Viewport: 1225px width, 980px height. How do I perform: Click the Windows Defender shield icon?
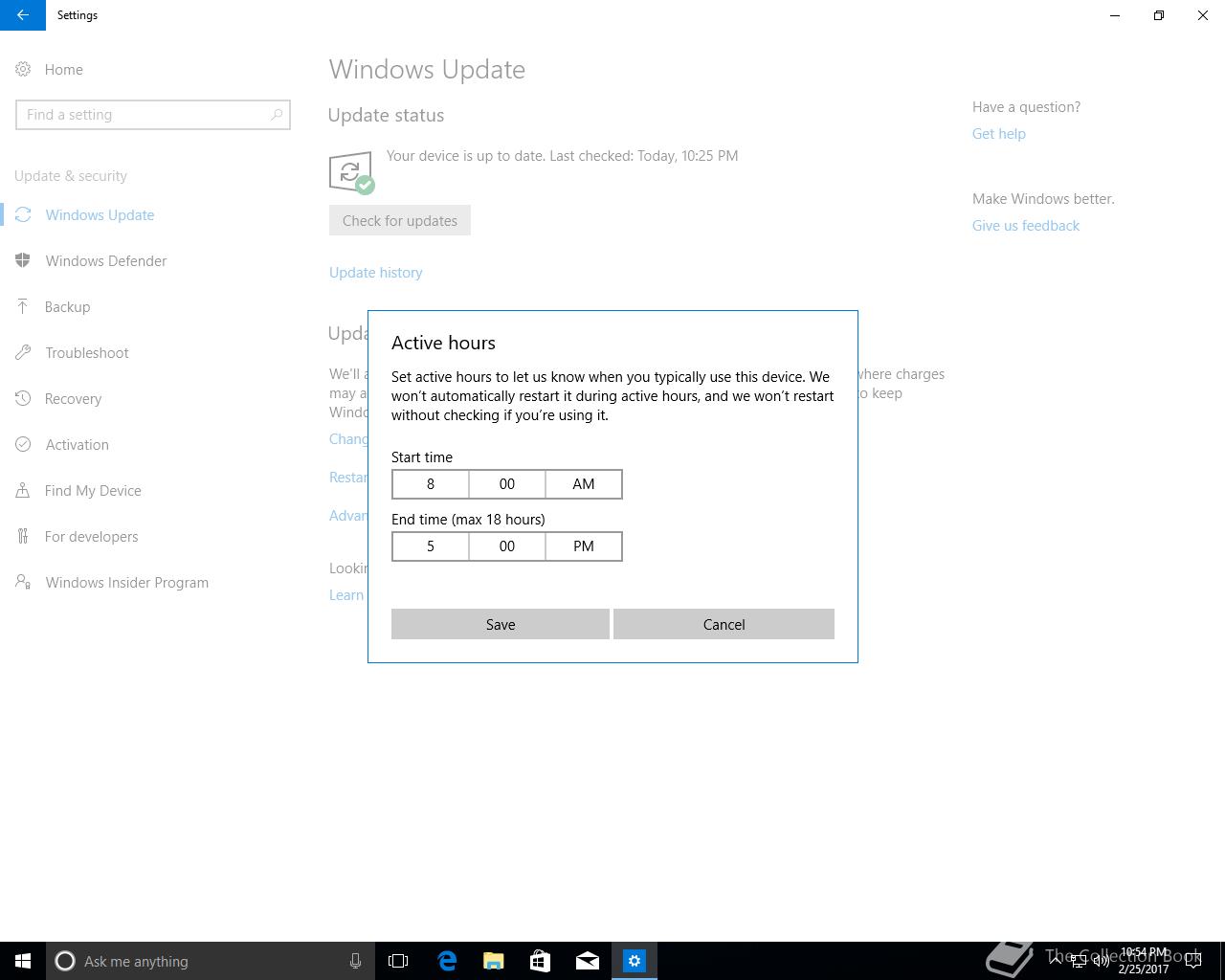point(23,260)
